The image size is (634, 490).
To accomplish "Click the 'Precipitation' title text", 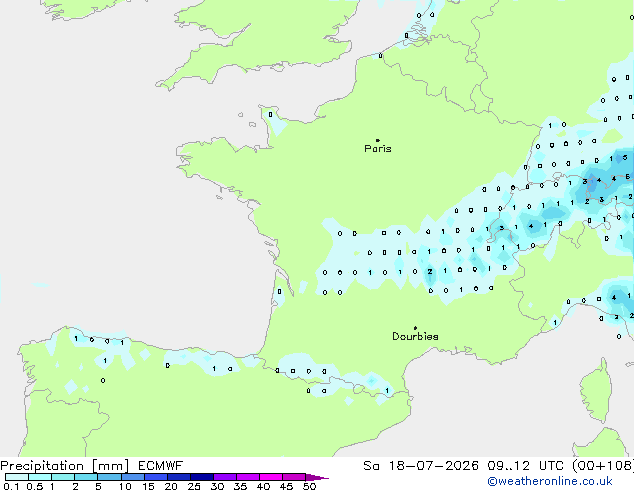I will coord(42,466).
